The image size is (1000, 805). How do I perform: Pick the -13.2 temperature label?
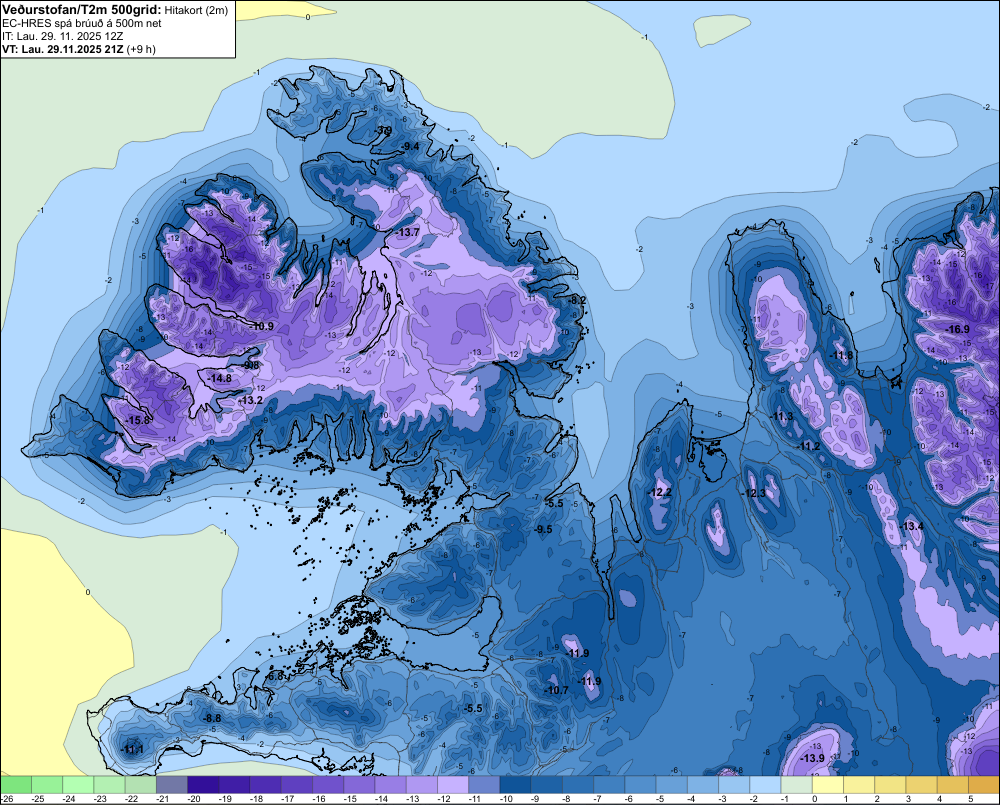[x=251, y=400]
